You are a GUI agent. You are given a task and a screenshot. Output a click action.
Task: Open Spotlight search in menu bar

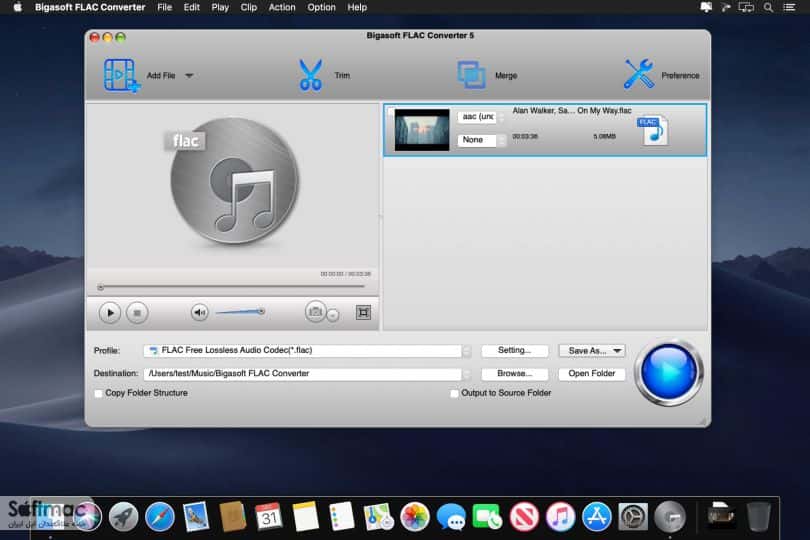[x=768, y=7]
